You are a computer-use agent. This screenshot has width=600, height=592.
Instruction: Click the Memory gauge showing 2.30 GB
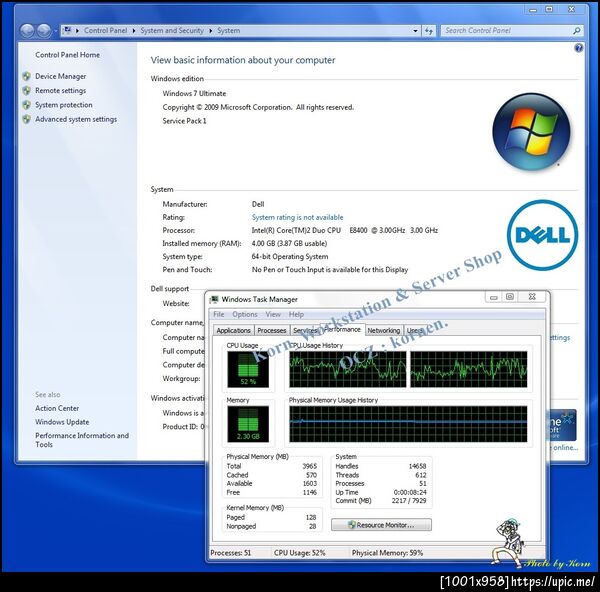[248, 424]
